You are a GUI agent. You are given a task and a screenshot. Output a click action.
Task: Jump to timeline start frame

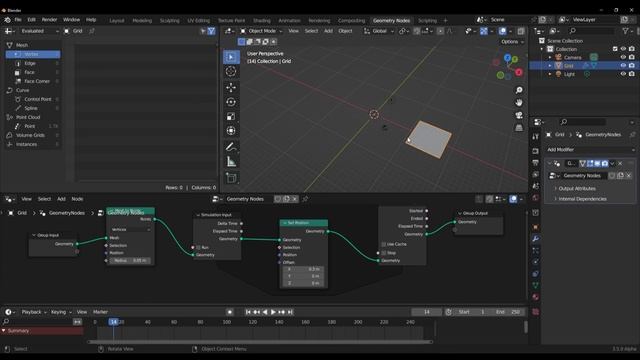pos(248,312)
